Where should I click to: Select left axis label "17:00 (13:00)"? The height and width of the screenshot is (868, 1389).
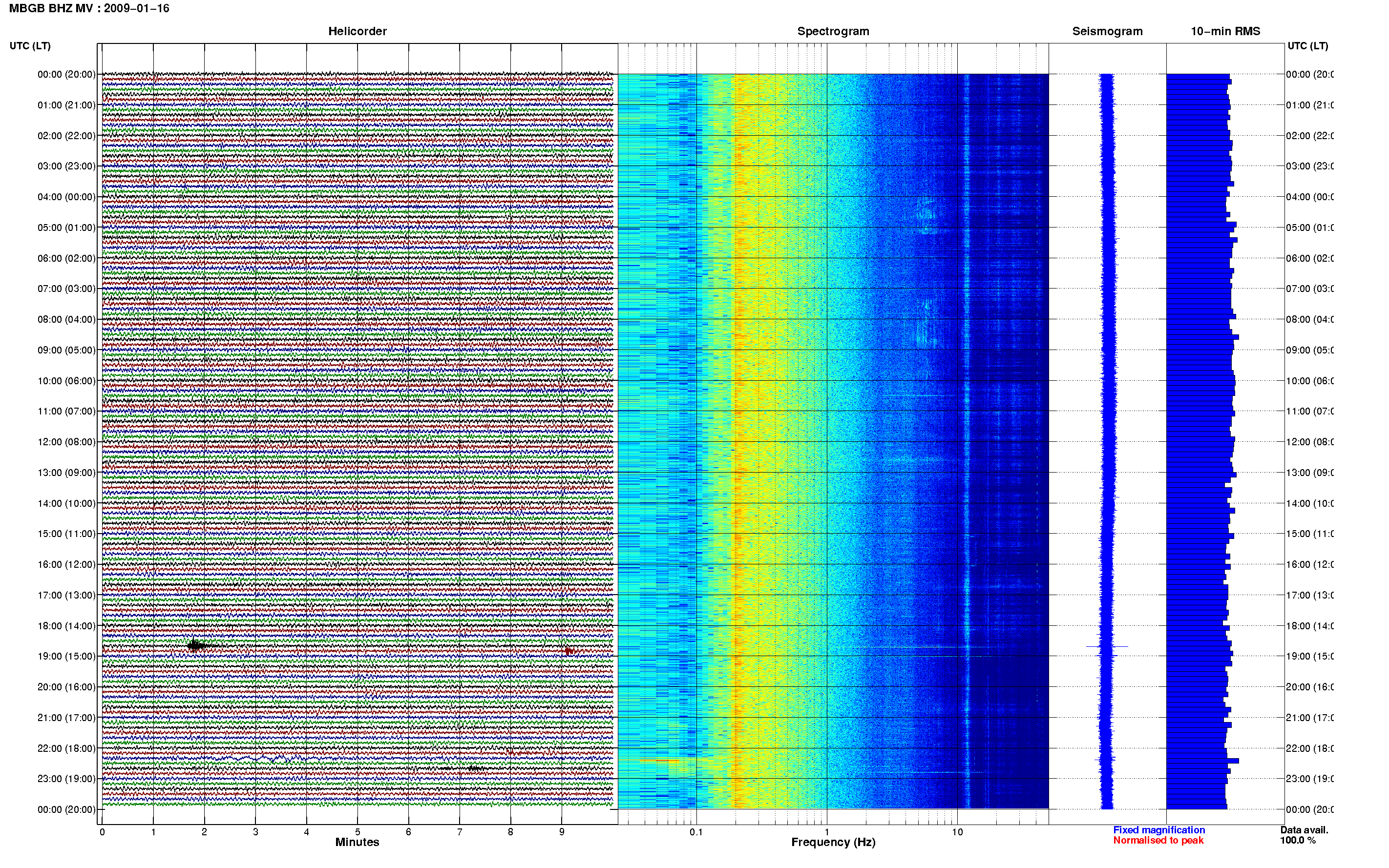point(66,595)
